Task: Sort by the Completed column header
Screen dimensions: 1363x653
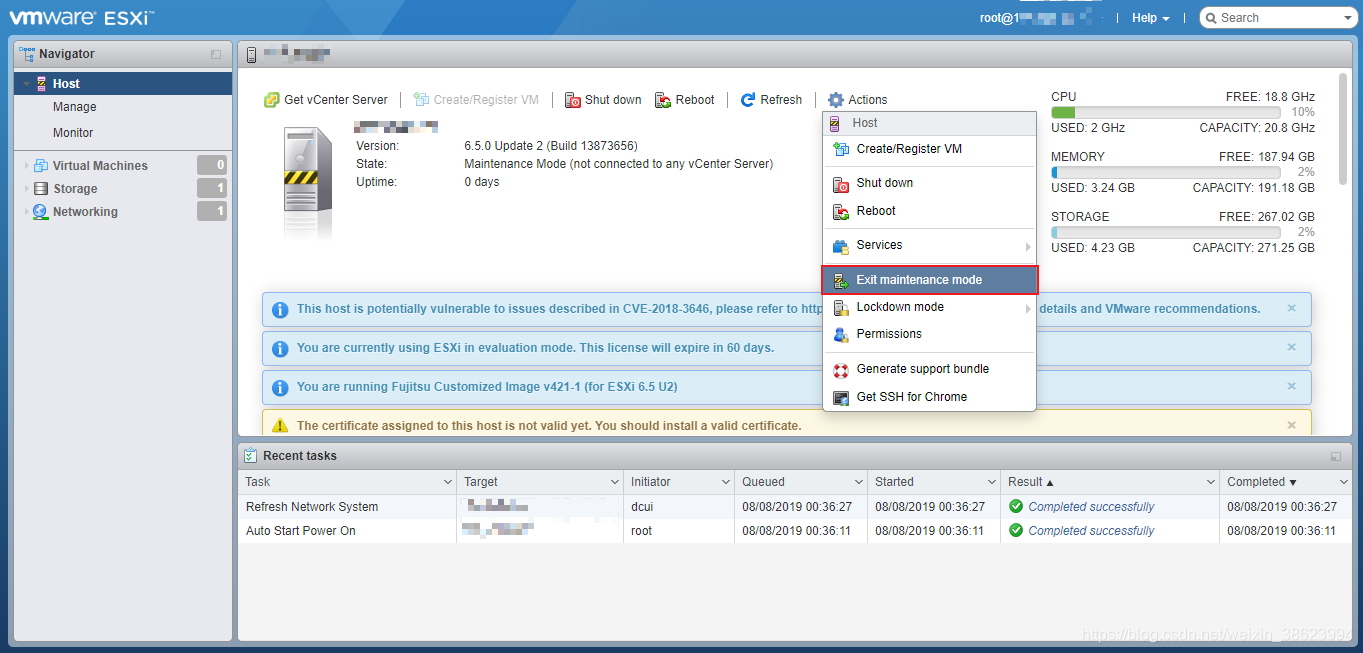Action: (x=1284, y=482)
